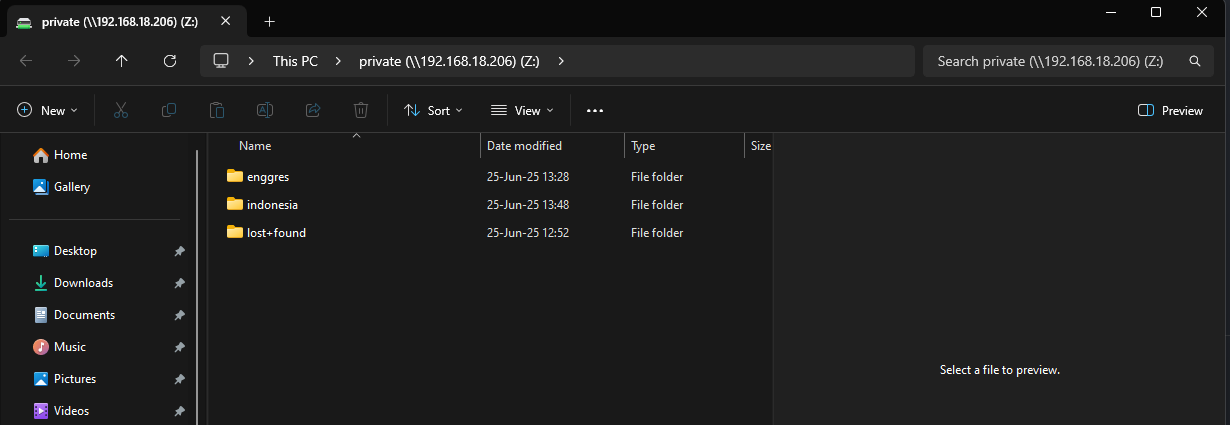
Task: Click date 25-Jun-25 12:52
Action: (x=528, y=233)
